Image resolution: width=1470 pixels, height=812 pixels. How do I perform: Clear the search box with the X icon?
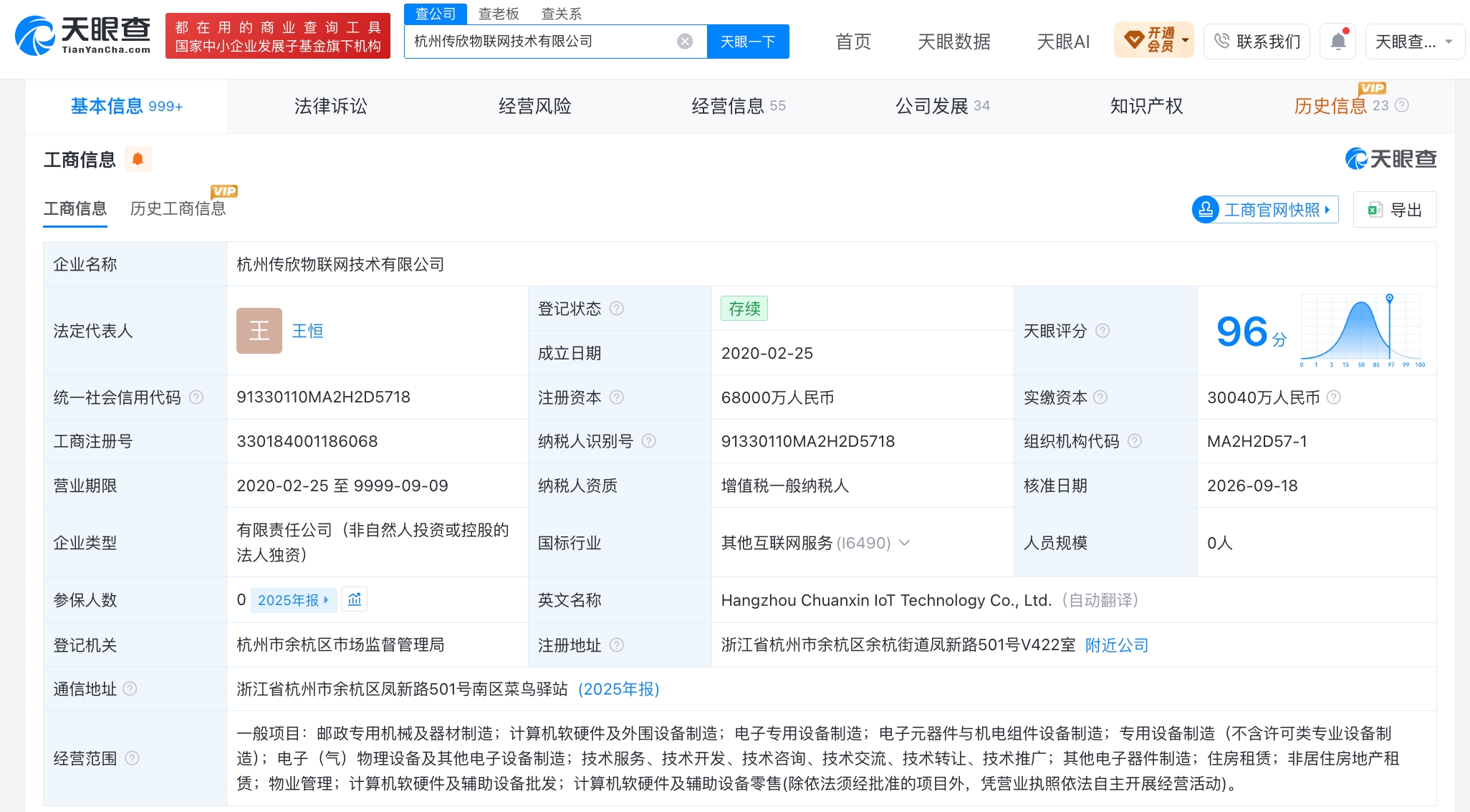(x=685, y=42)
